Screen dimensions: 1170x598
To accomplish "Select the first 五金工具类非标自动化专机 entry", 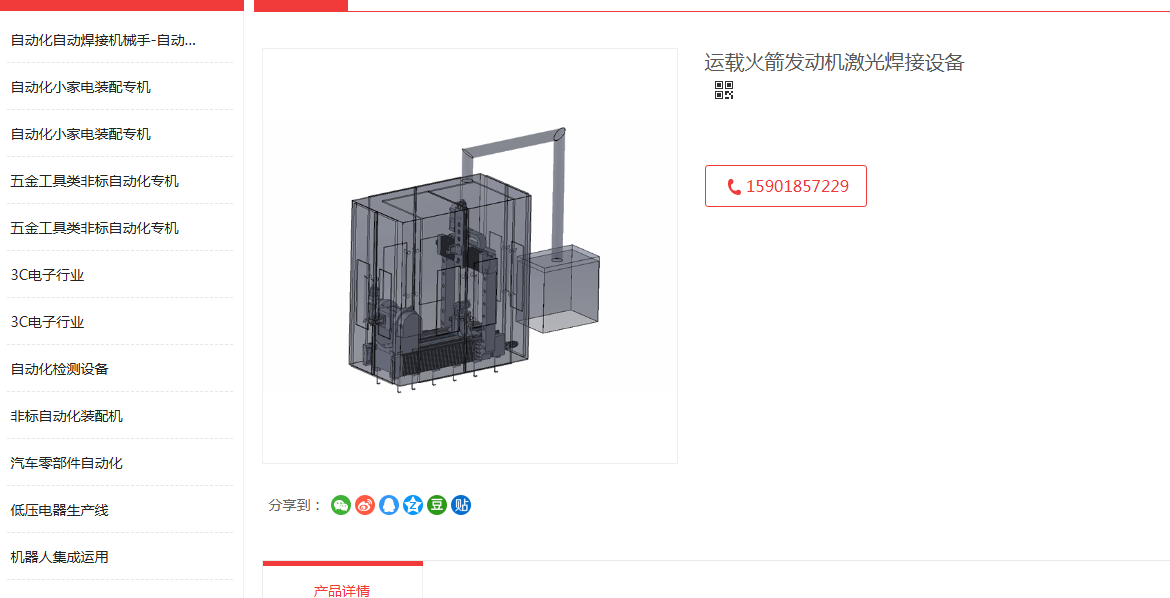I will (95, 181).
